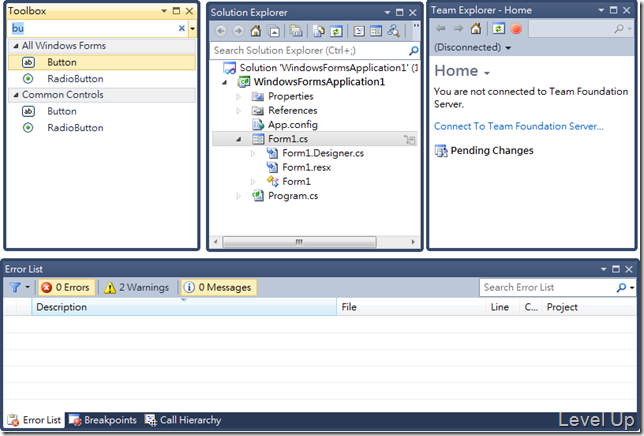Image resolution: width=644 pixels, height=436 pixels.
Task: Click the Properties icon in Solution Explorer toolbar
Action: click(376, 31)
